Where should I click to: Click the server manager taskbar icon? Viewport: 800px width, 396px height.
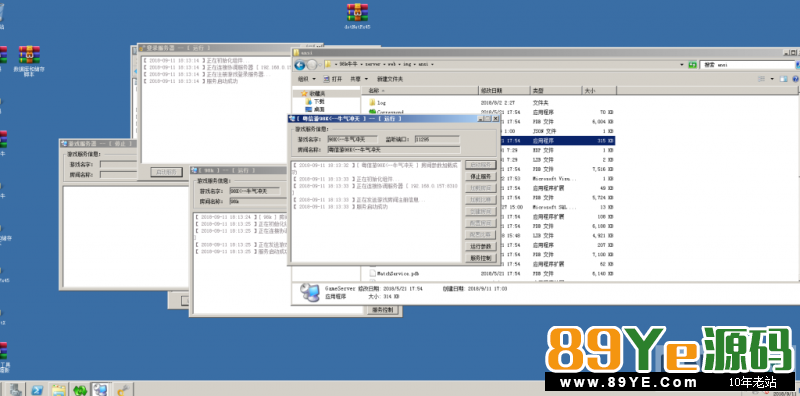(15, 389)
